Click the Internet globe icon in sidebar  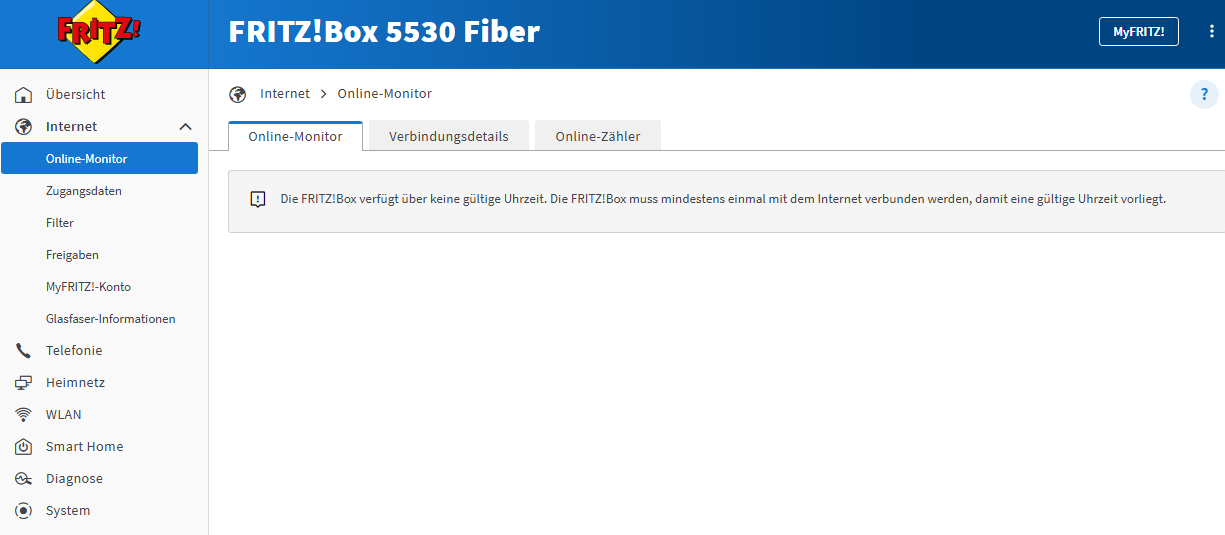pyautogui.click(x=24, y=127)
